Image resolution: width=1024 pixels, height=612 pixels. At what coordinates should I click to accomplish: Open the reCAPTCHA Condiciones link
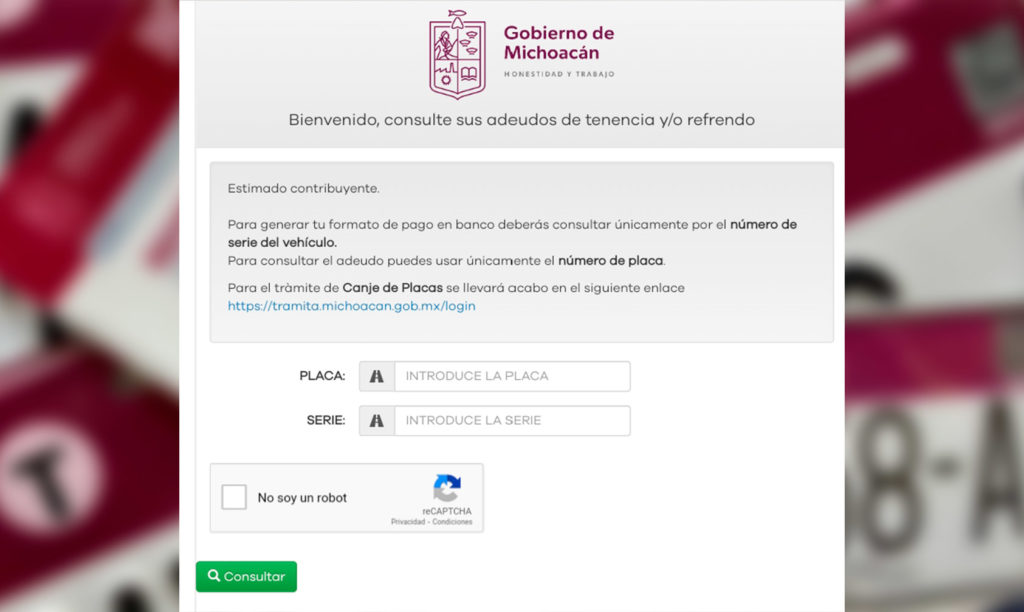(452, 522)
